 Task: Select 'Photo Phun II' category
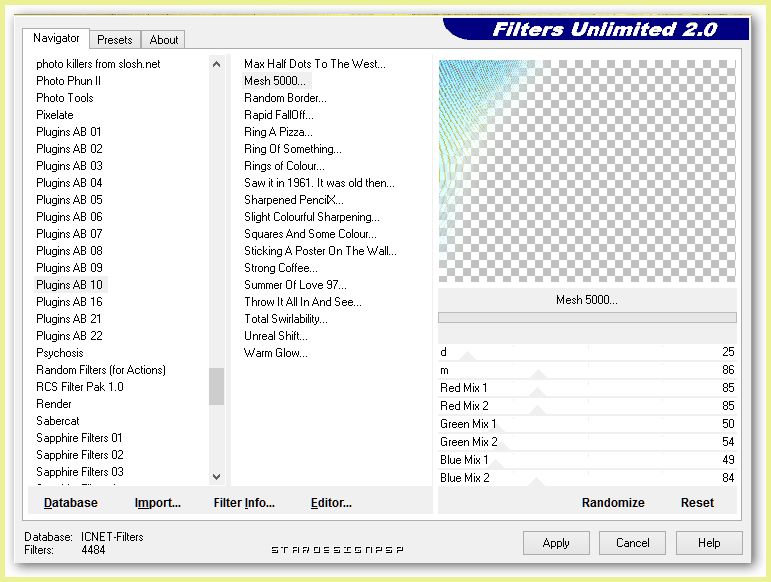68,81
